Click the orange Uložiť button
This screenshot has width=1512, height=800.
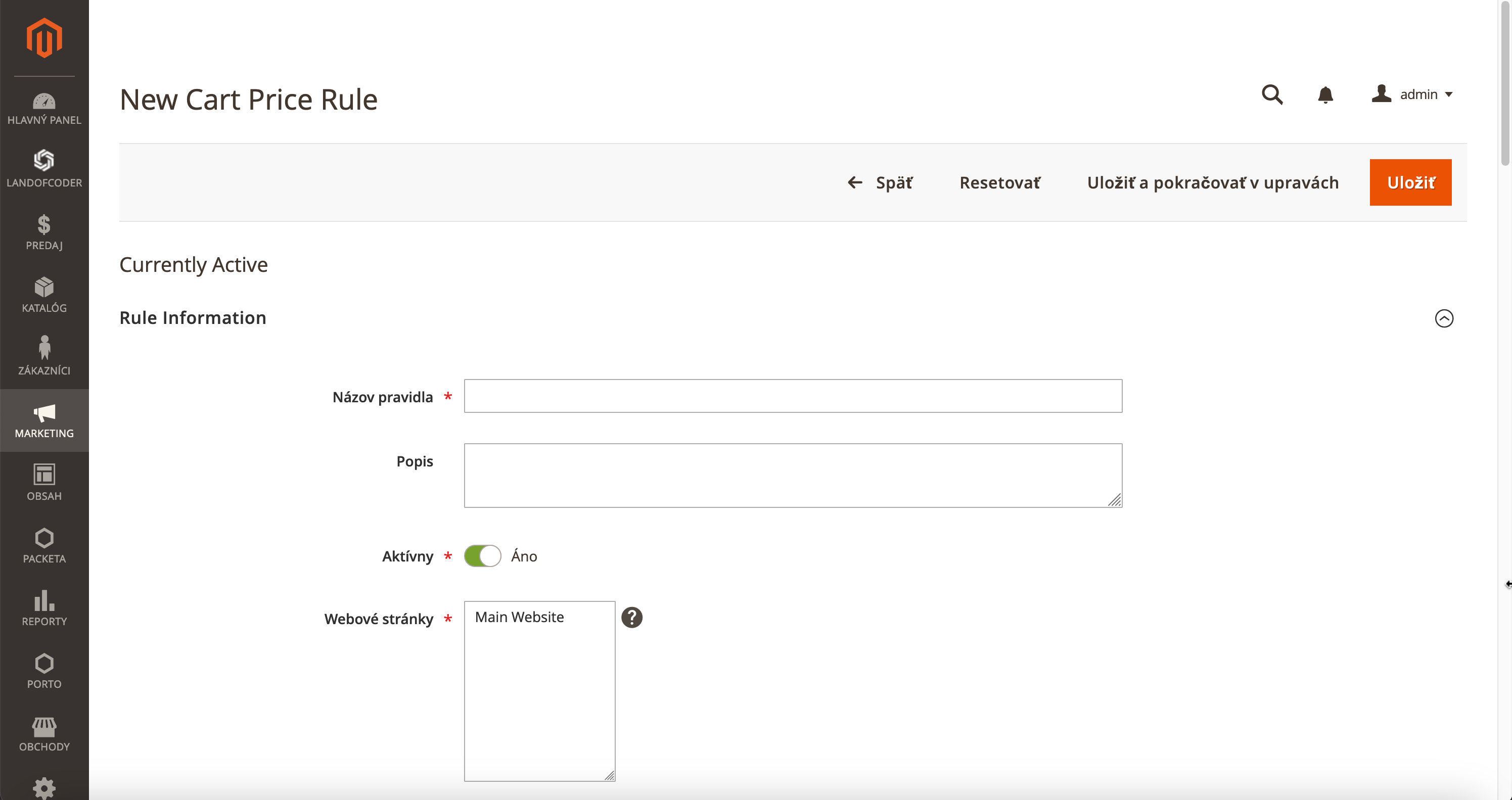tap(1410, 182)
